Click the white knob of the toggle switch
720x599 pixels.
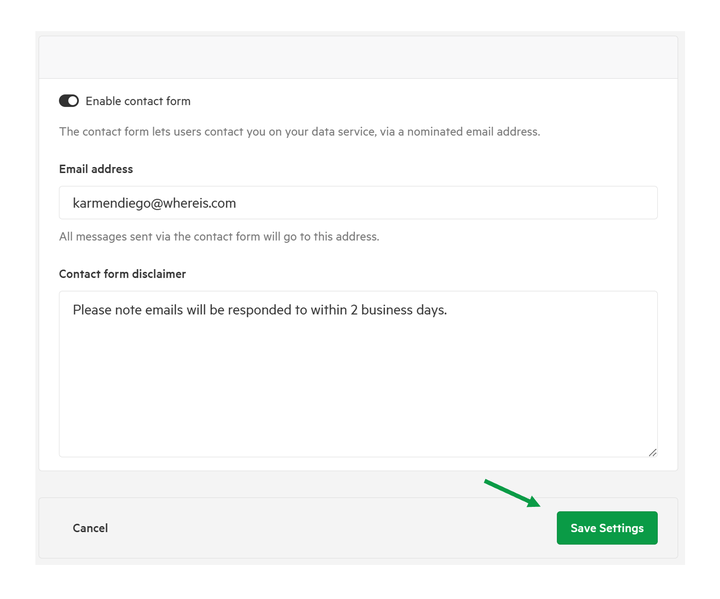pyautogui.click(x=73, y=101)
